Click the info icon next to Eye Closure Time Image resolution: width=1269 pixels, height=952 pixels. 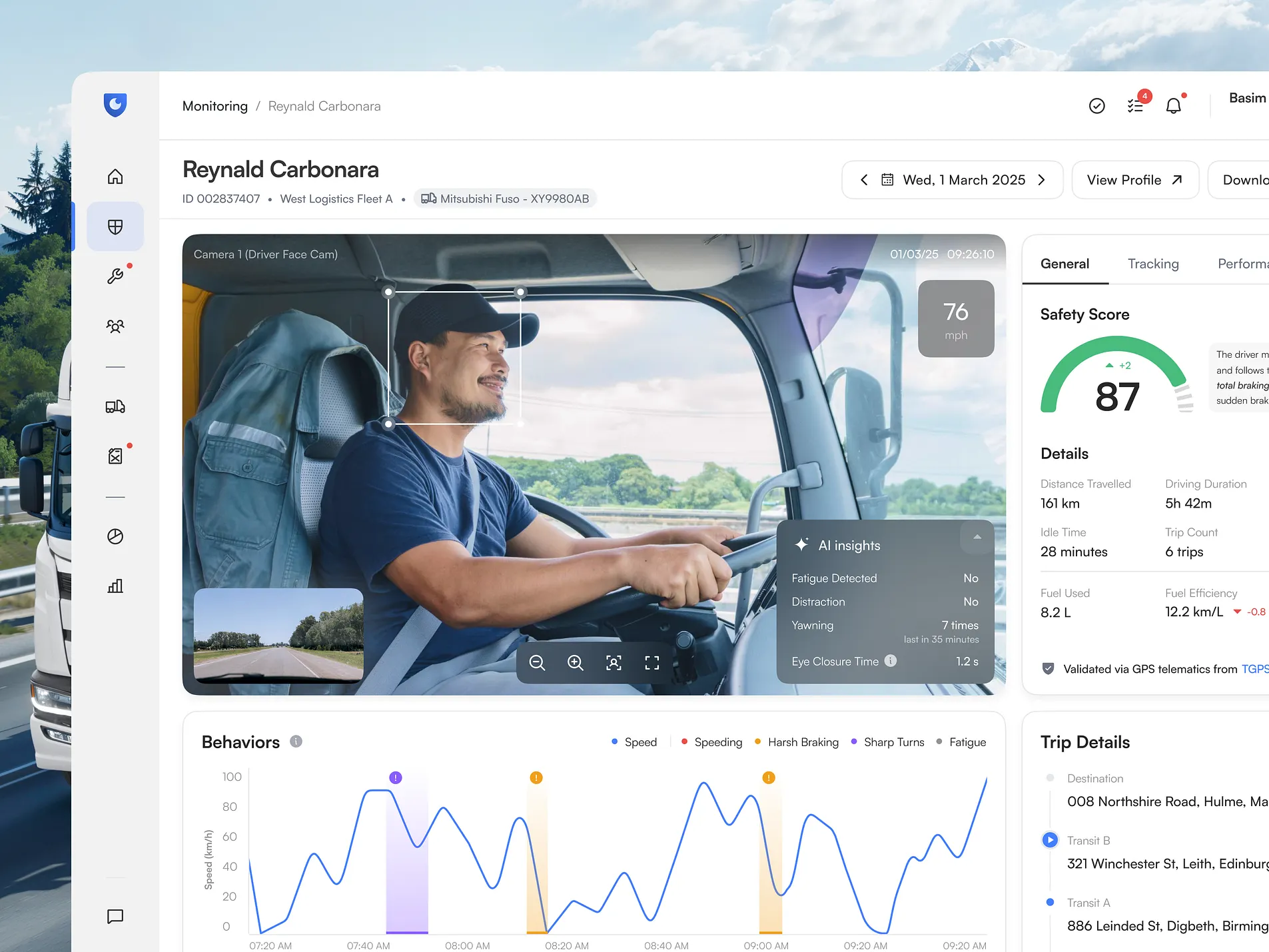[891, 661]
